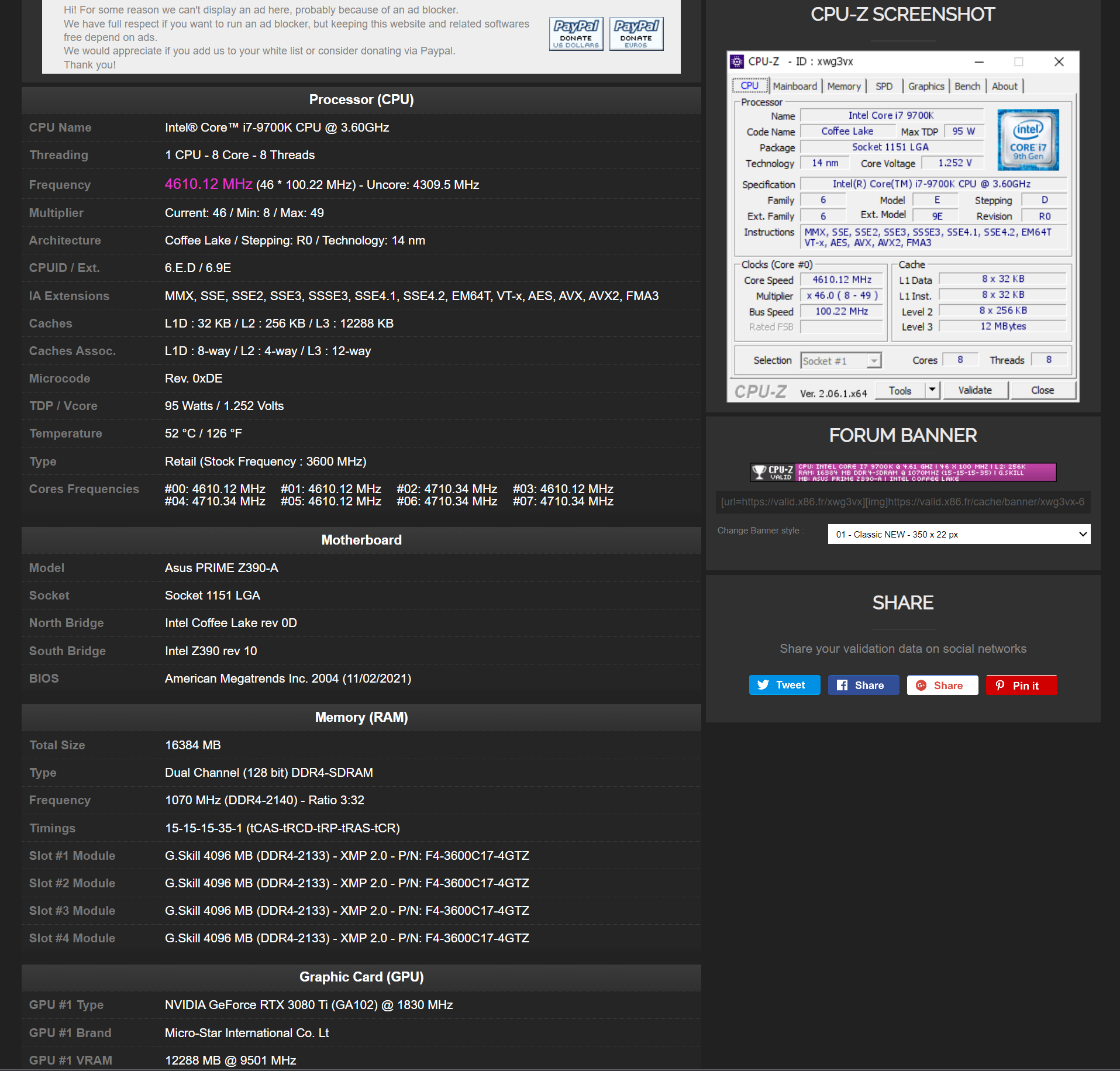
Task: Click the BIOS American Megatrends value
Action: 288,679
